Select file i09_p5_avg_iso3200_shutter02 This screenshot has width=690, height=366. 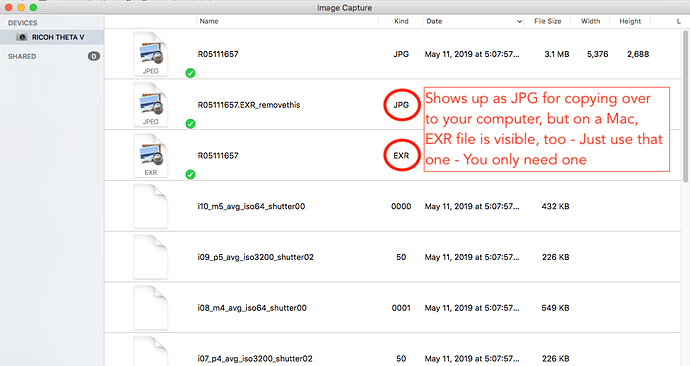pyautogui.click(x=256, y=257)
